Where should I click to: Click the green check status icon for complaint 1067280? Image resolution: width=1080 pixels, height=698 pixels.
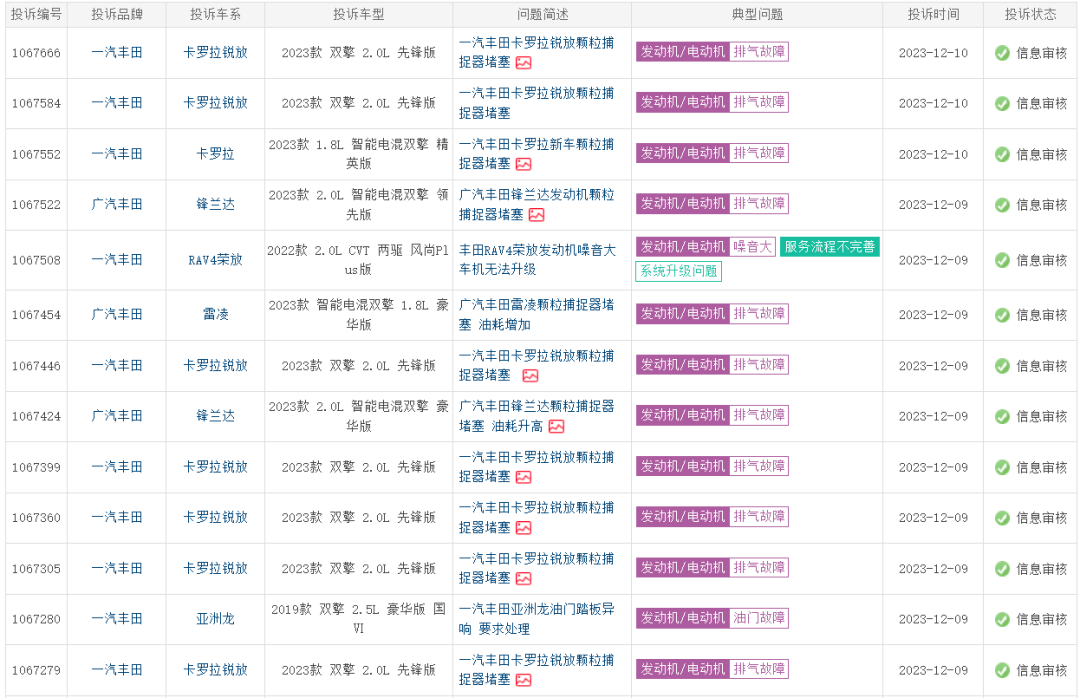[x=1002, y=619]
